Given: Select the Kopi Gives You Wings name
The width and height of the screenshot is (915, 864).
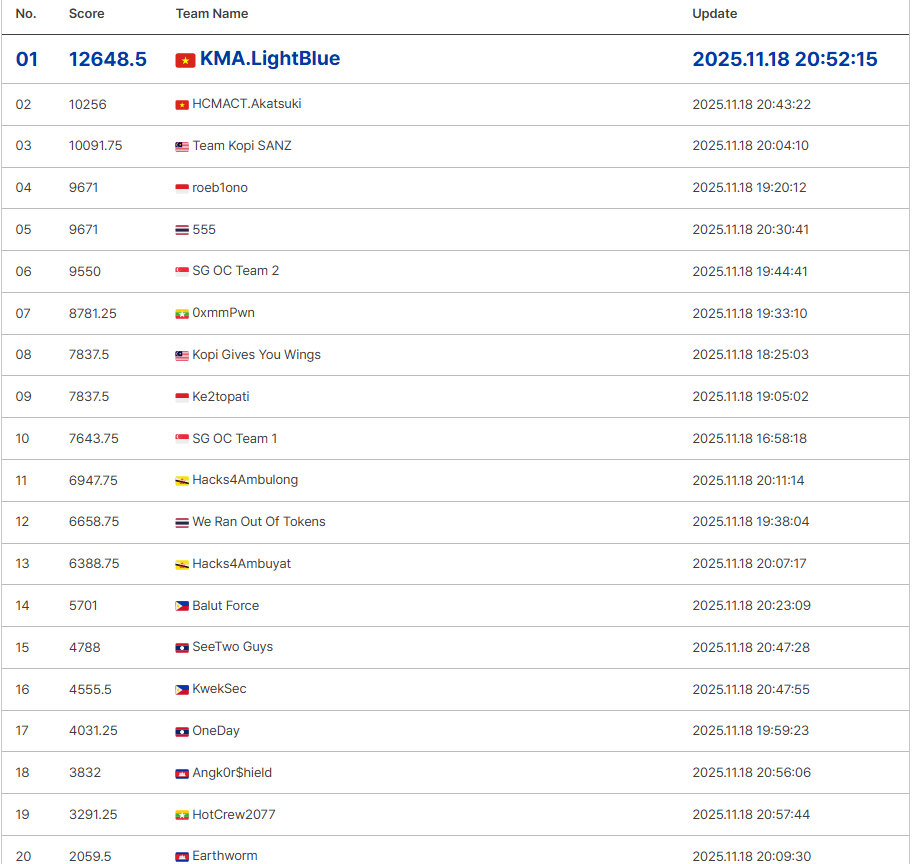Looking at the screenshot, I should click(x=256, y=355).
